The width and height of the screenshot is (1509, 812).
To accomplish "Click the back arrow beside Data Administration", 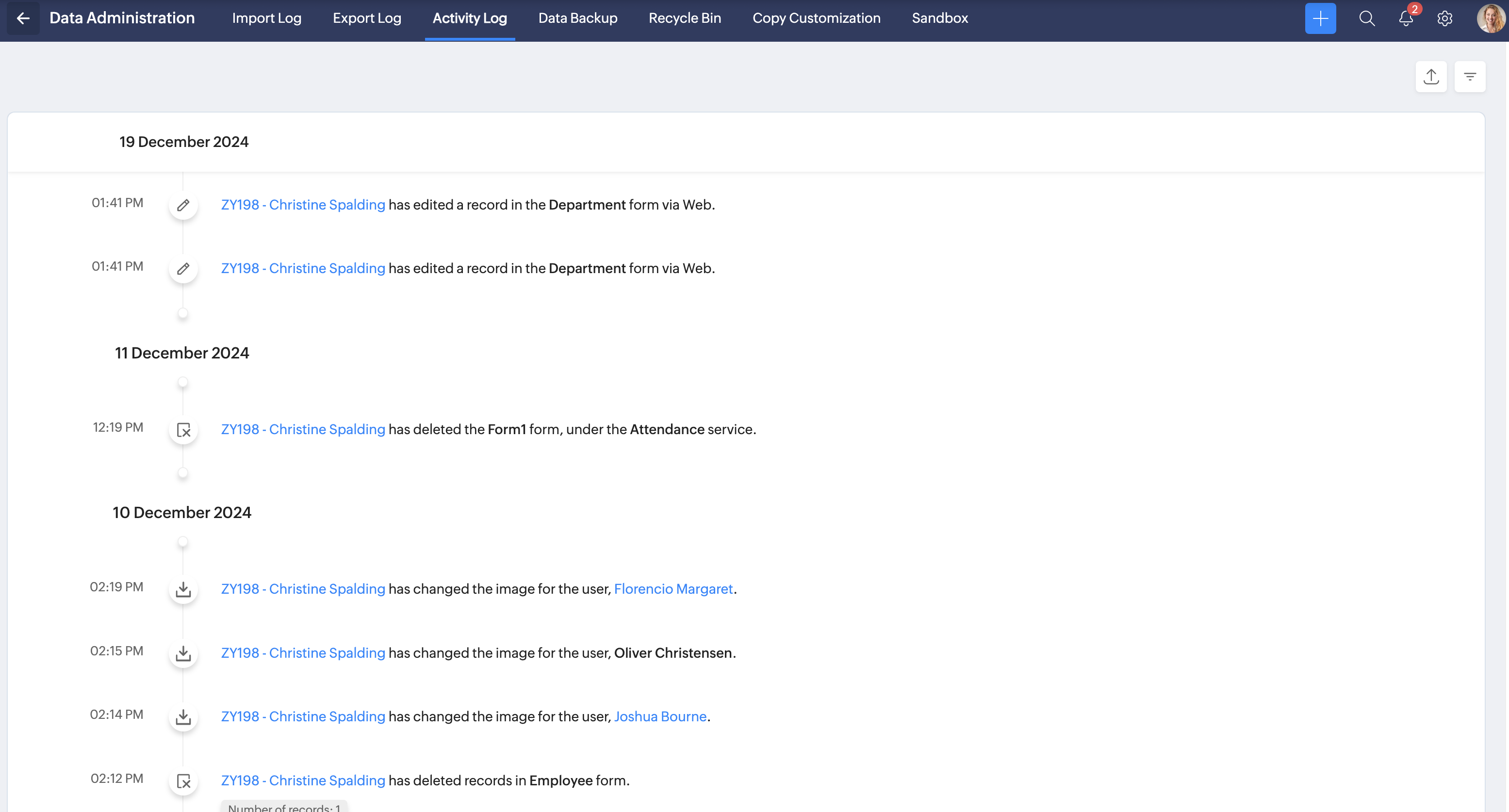I will coord(23,18).
